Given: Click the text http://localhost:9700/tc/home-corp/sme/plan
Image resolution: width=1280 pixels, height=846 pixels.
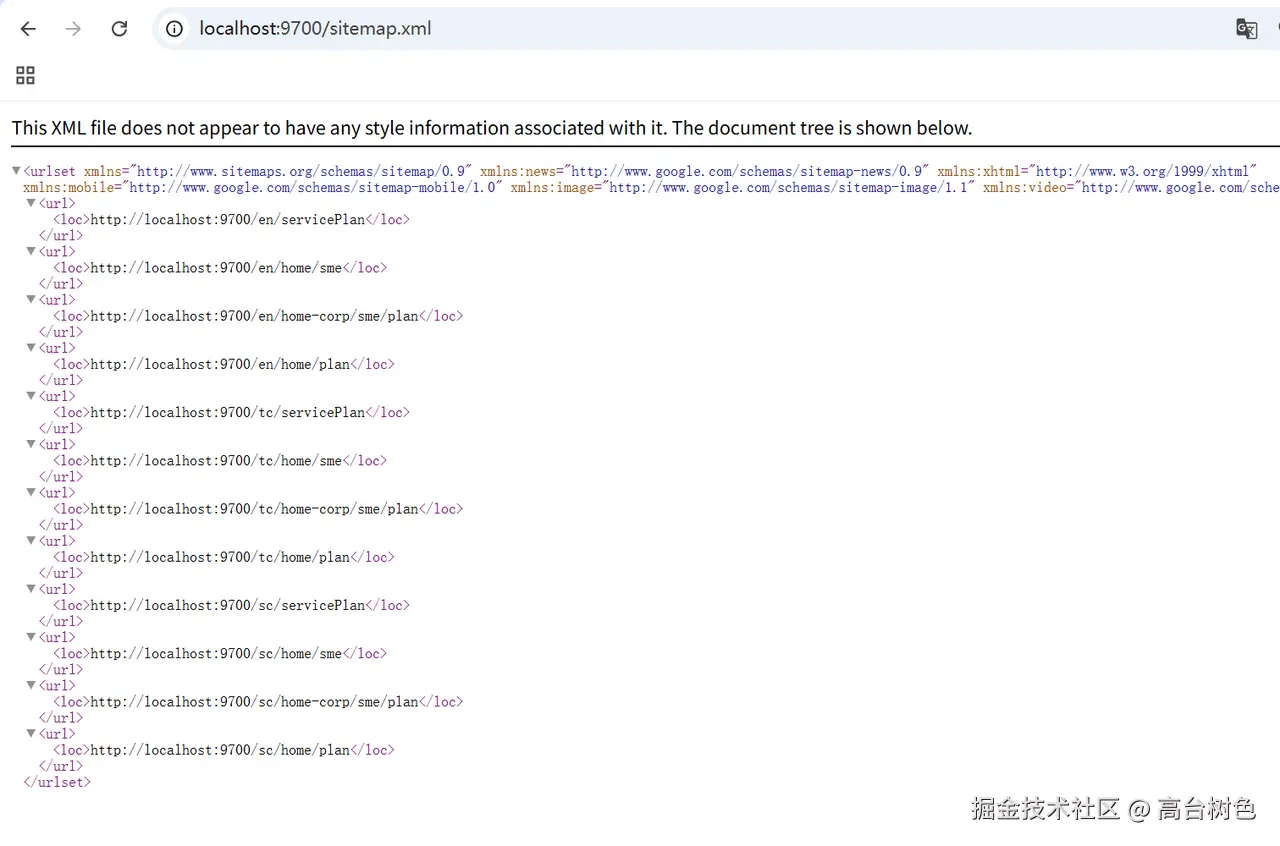Looking at the screenshot, I should (x=255, y=509).
